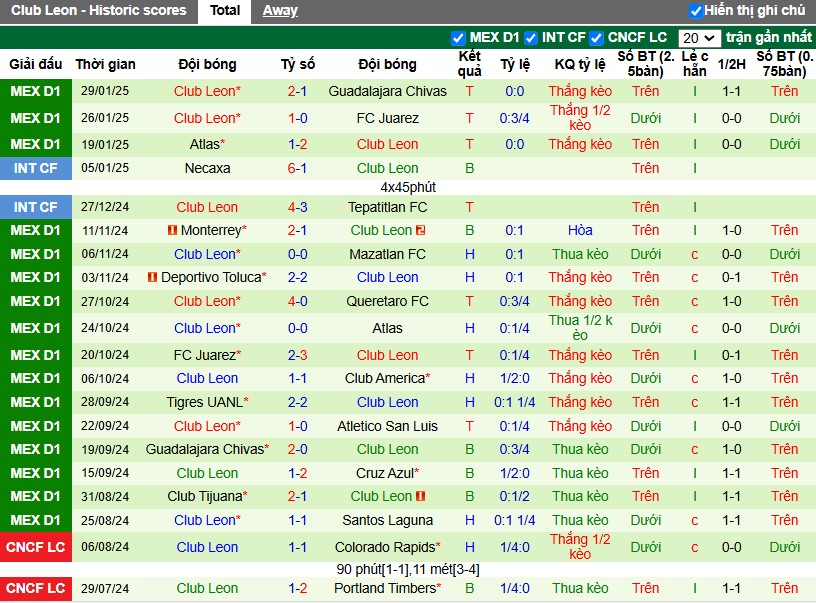
Task: Open Portland Timbers team link
Action: coord(387,588)
